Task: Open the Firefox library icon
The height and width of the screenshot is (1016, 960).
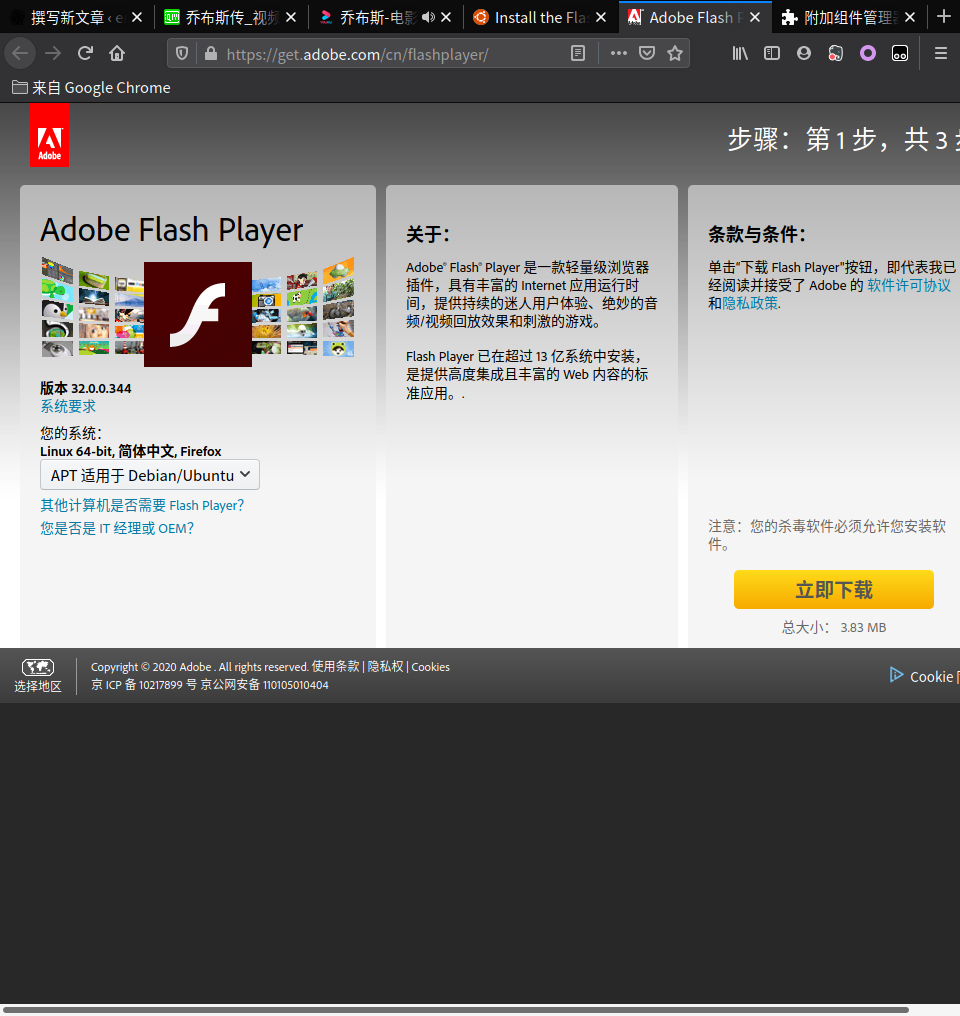Action: (x=740, y=53)
